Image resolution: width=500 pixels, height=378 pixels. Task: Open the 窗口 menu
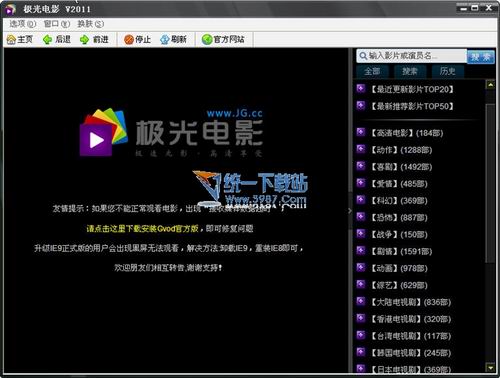click(57, 24)
